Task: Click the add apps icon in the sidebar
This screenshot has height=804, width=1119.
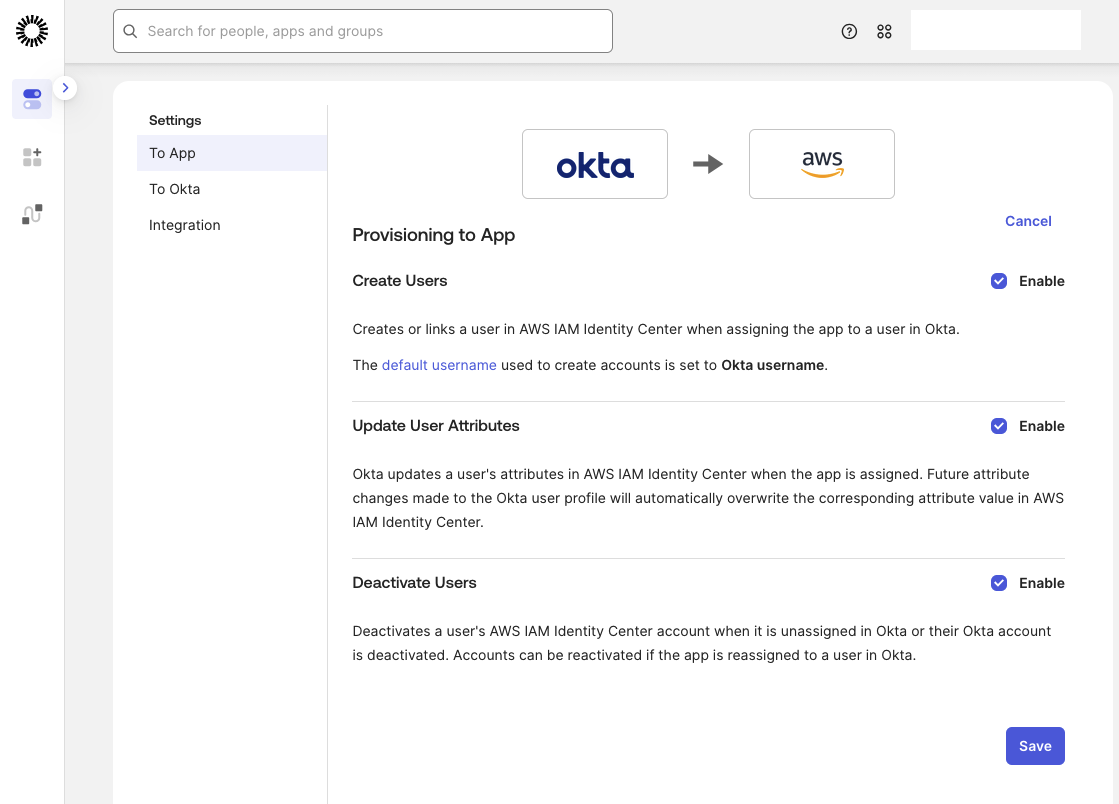Action: [31, 157]
